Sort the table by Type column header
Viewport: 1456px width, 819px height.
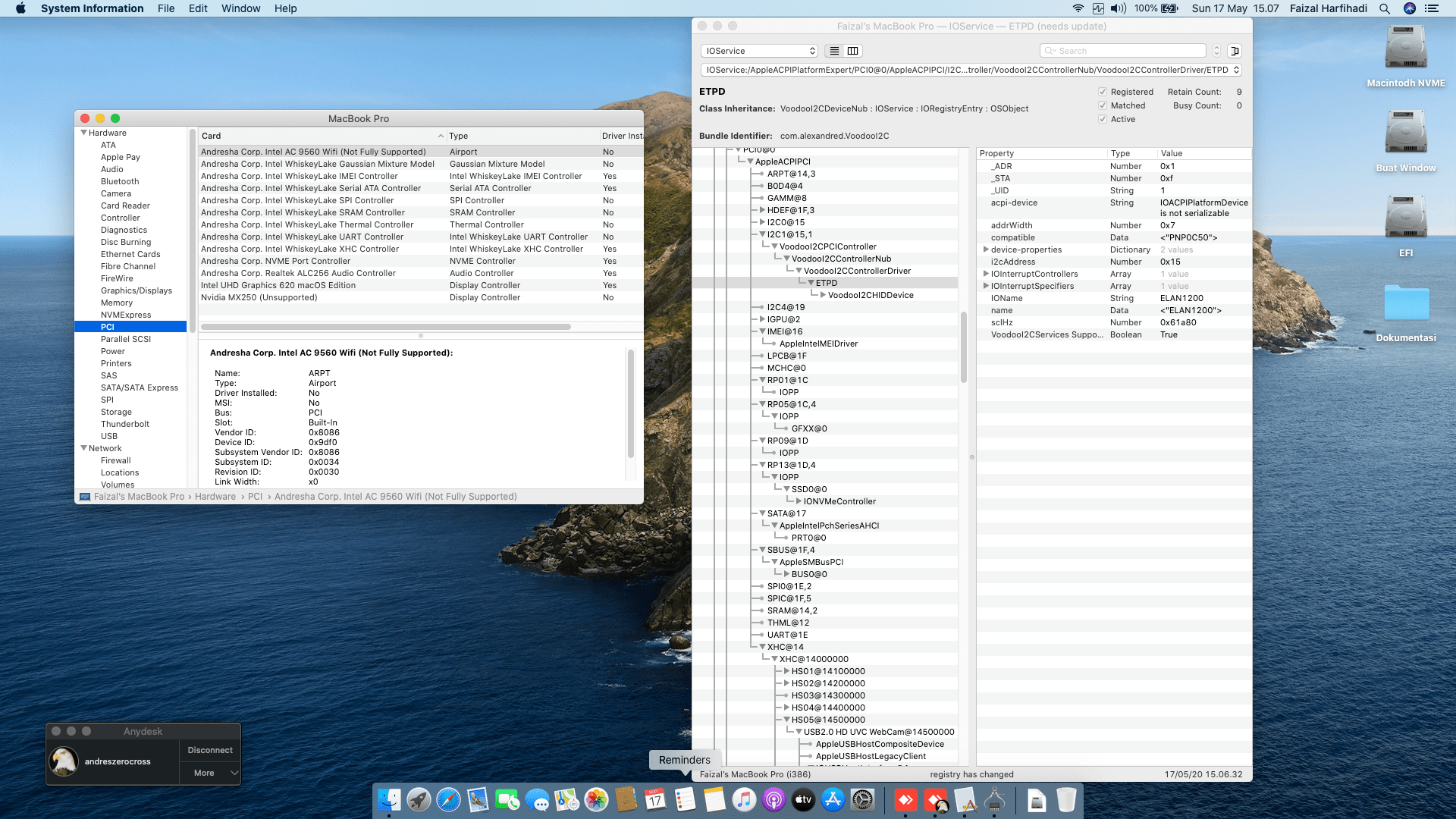(x=522, y=136)
